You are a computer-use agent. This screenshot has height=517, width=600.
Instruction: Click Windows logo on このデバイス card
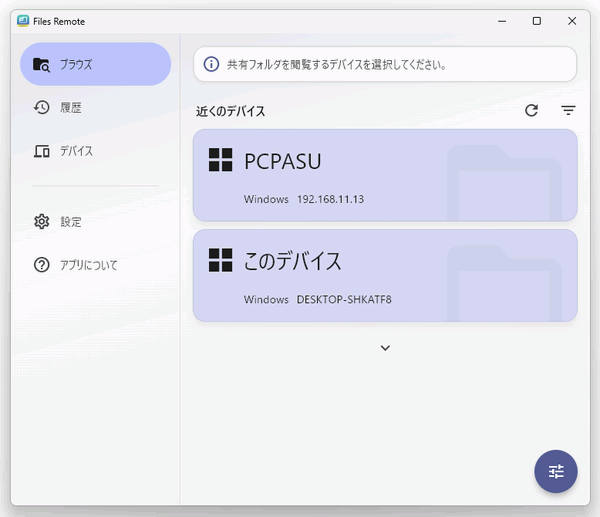[x=220, y=260]
